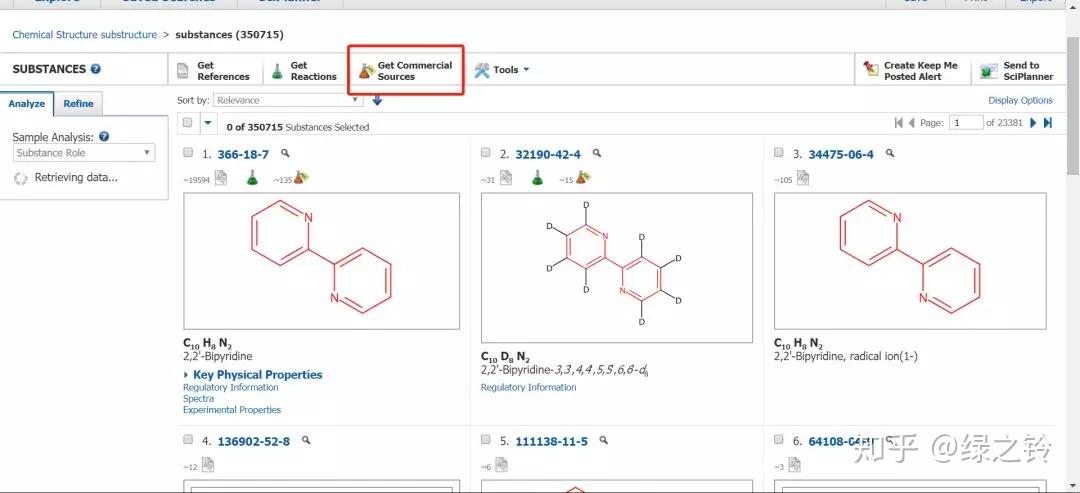Select substance 5 checkbox 111138-11-5
Viewport: 1080px width, 493px height.
coord(486,439)
